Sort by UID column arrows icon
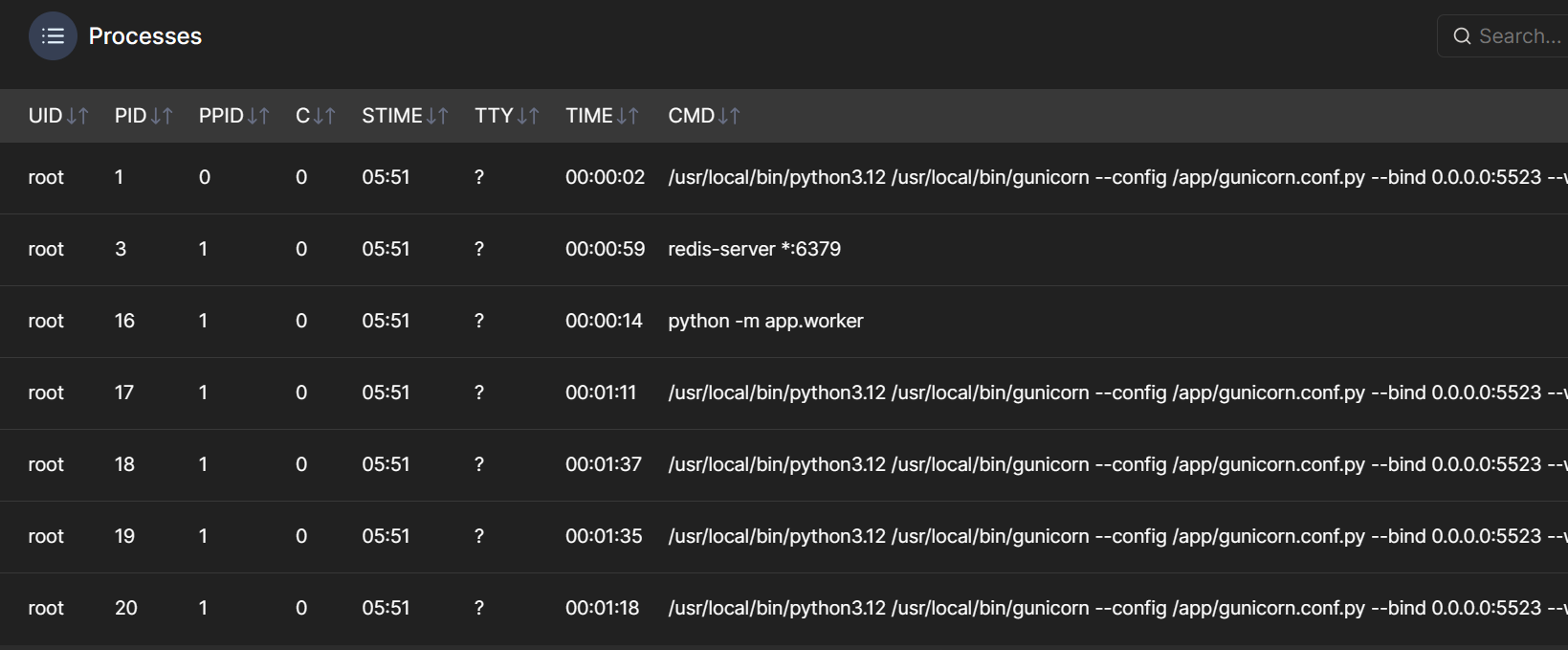This screenshot has width=1568, height=650. click(x=77, y=116)
